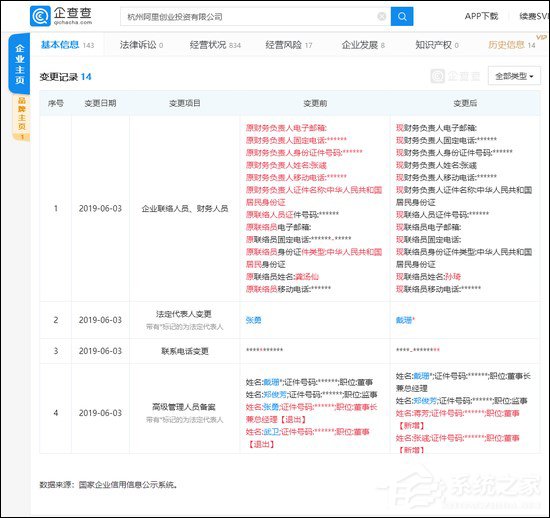550x518 pixels.
Task: Expand the 全部类型 filter dropdown
Action: 514,76
